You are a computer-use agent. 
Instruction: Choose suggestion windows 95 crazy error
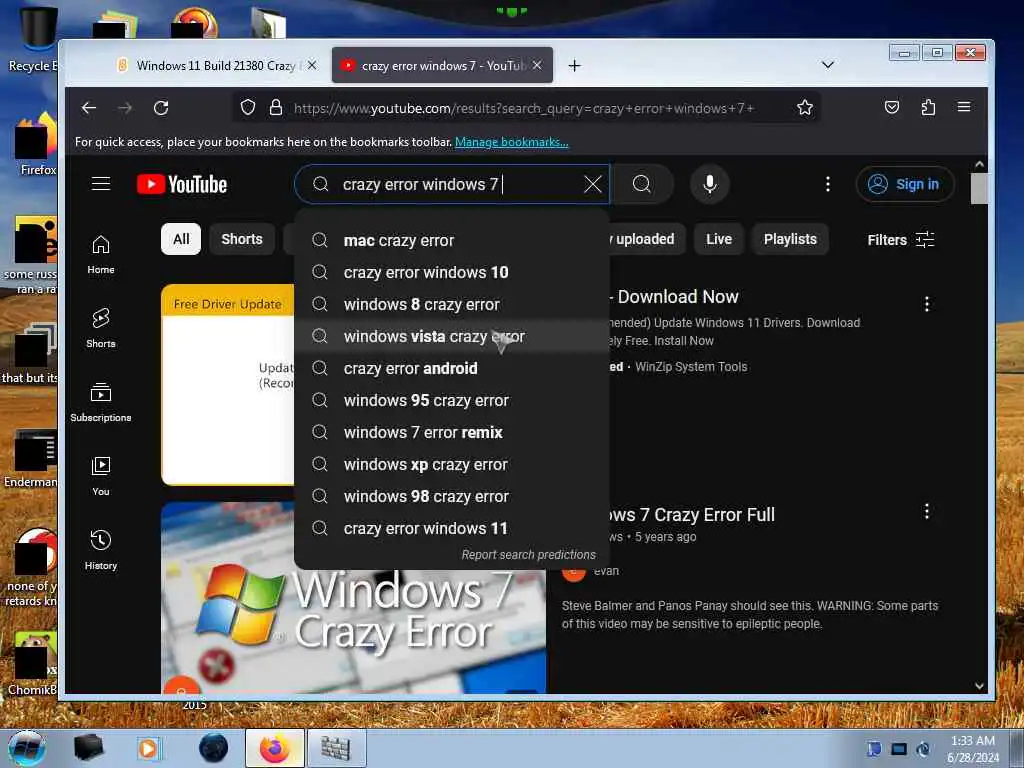coord(452,400)
